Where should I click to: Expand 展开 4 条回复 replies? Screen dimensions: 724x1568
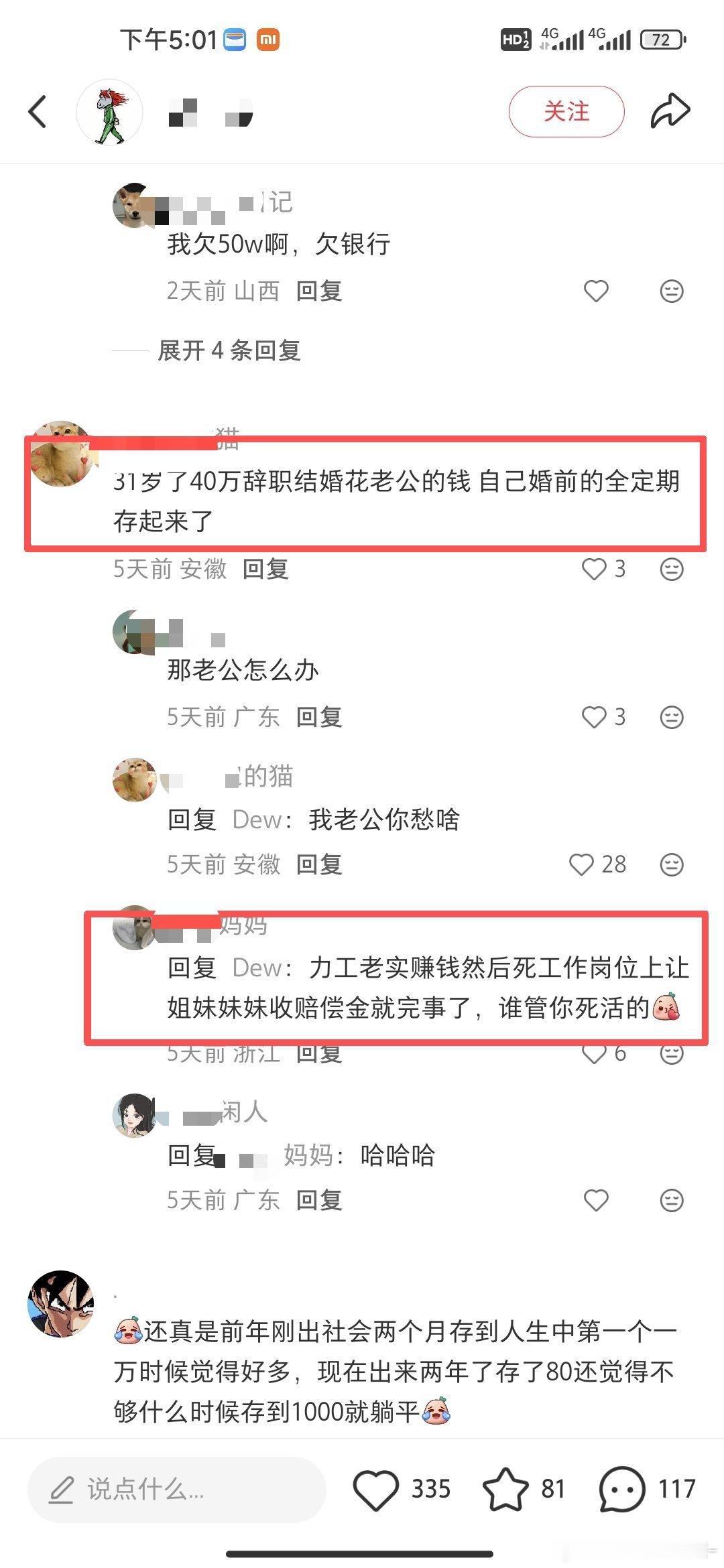[x=229, y=350]
